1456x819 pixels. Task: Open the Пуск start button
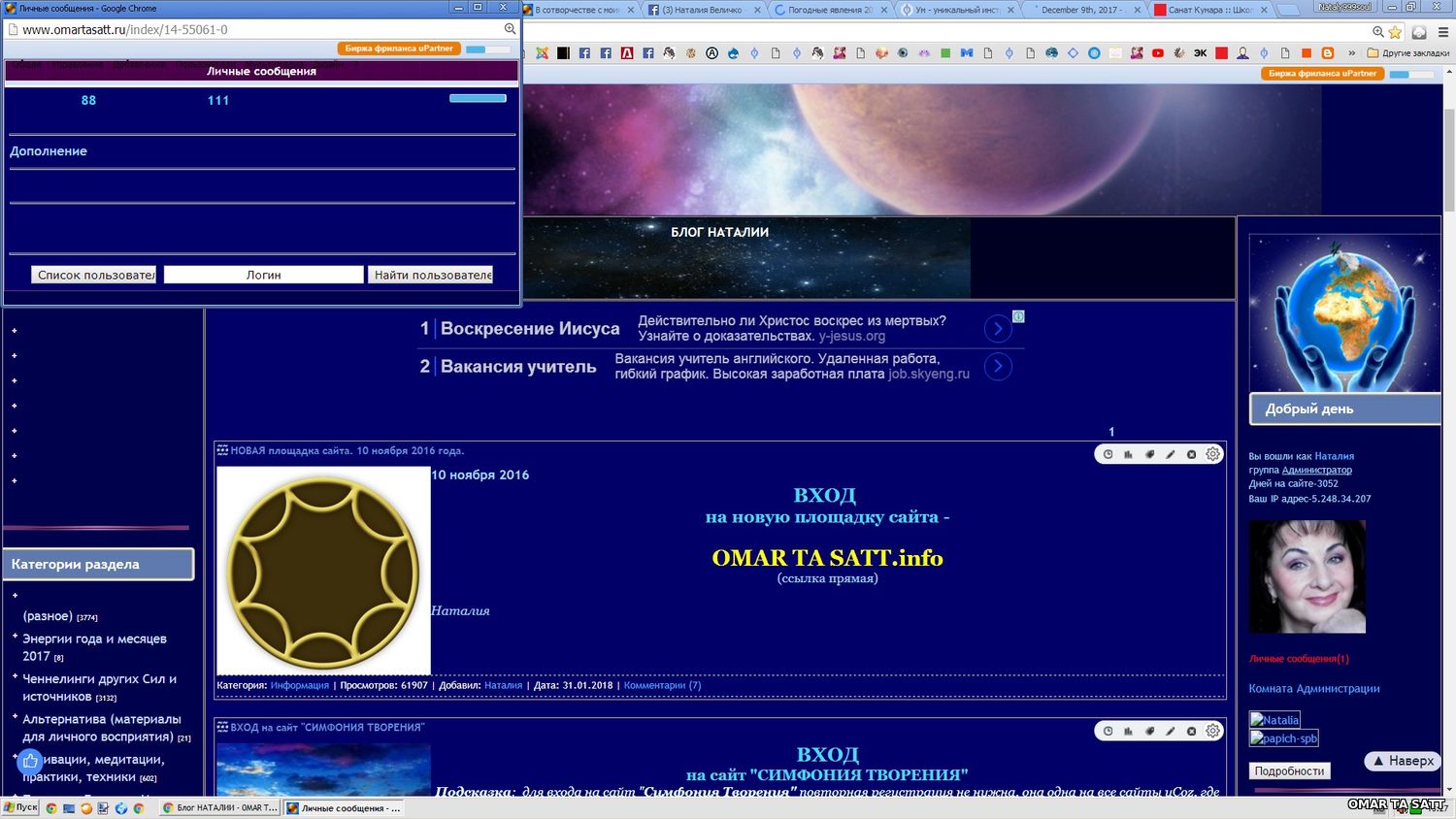pyautogui.click(x=20, y=807)
